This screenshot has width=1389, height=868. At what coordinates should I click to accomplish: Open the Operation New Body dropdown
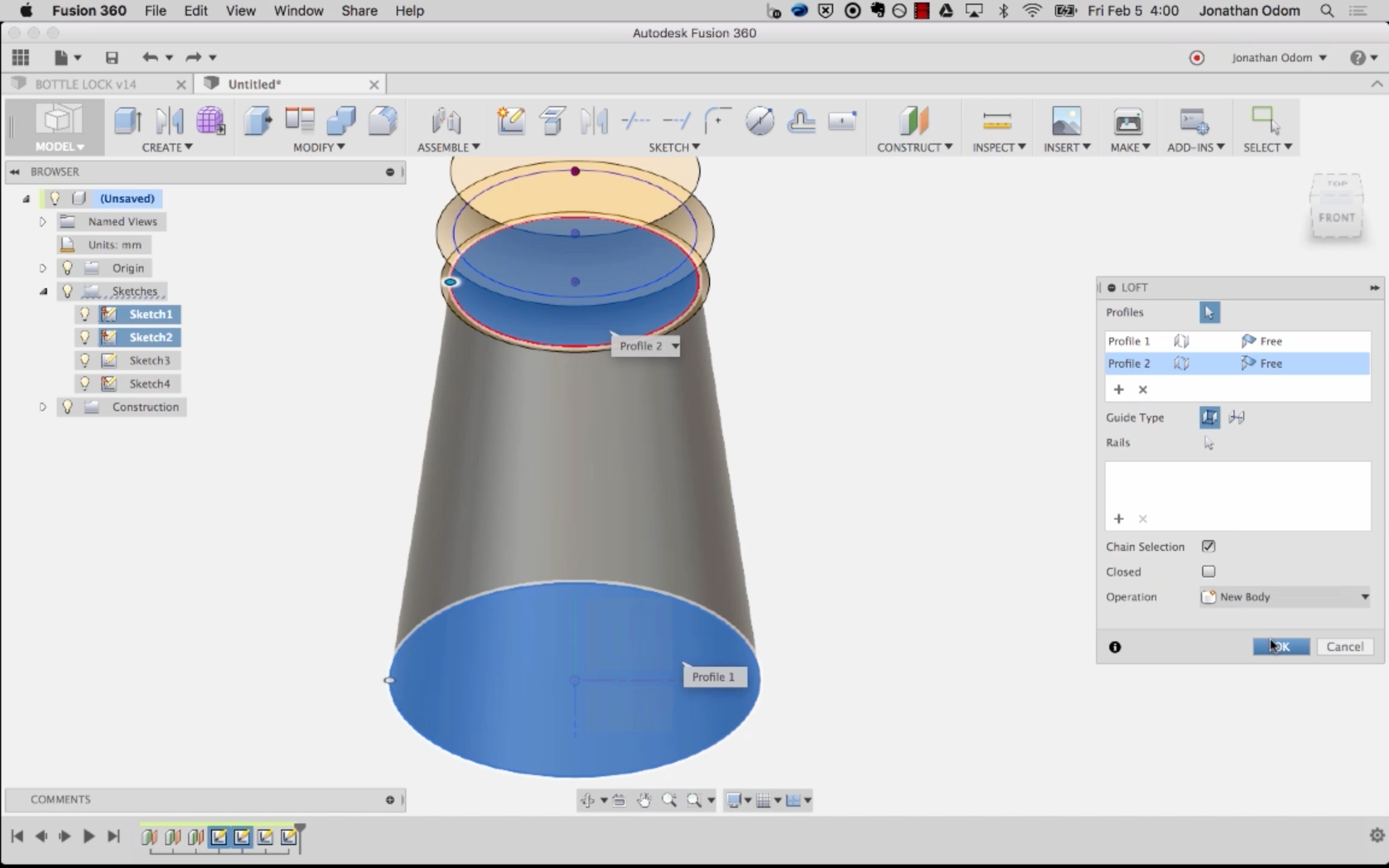tap(1285, 597)
